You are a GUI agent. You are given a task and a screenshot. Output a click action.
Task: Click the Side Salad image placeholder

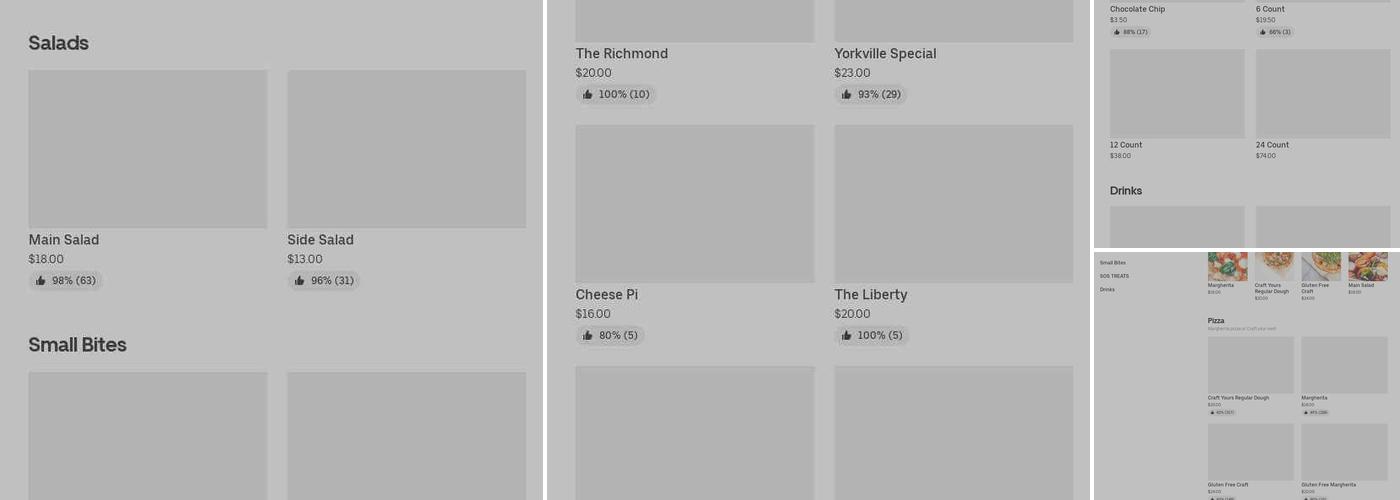click(406, 149)
